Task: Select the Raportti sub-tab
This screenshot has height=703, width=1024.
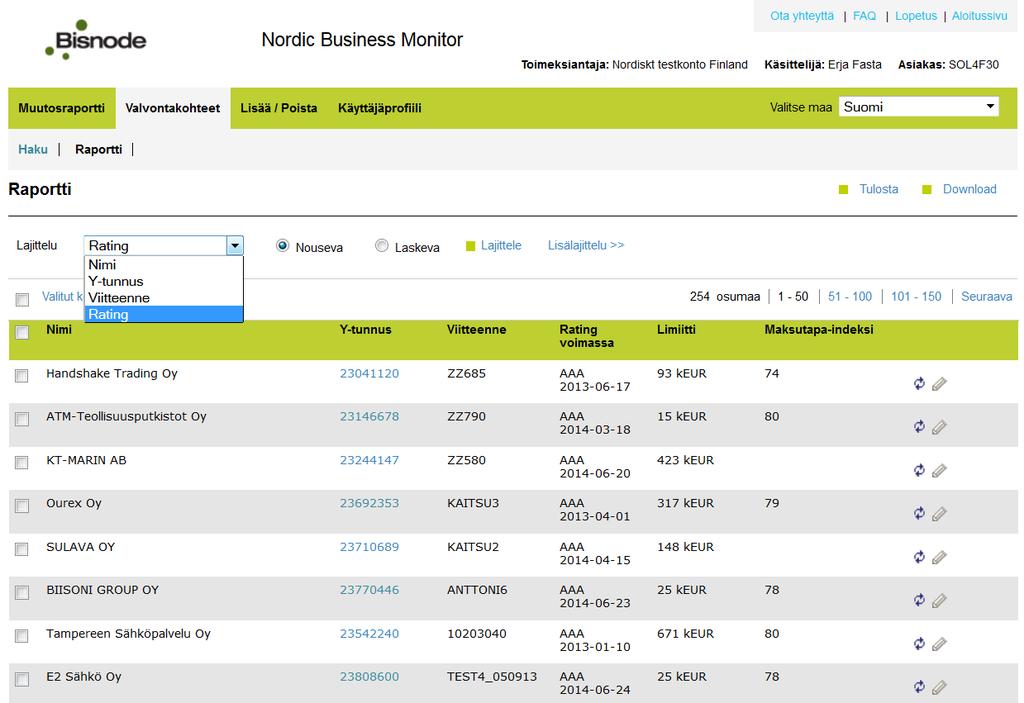Action: pos(99,149)
